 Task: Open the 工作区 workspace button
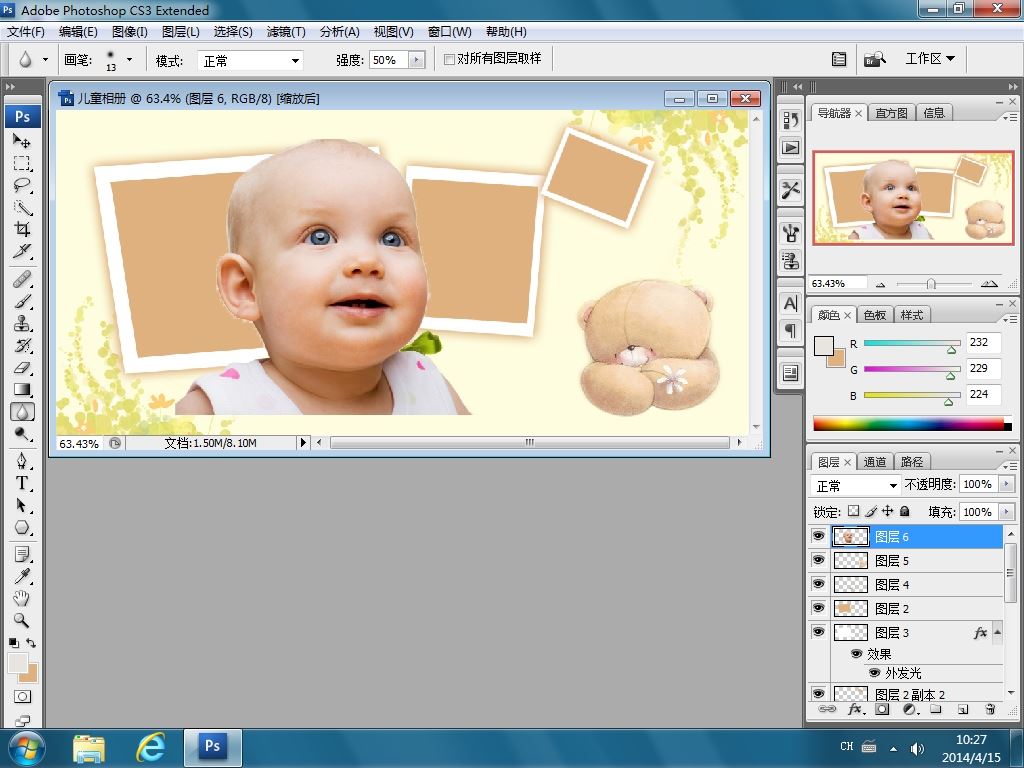(929, 59)
